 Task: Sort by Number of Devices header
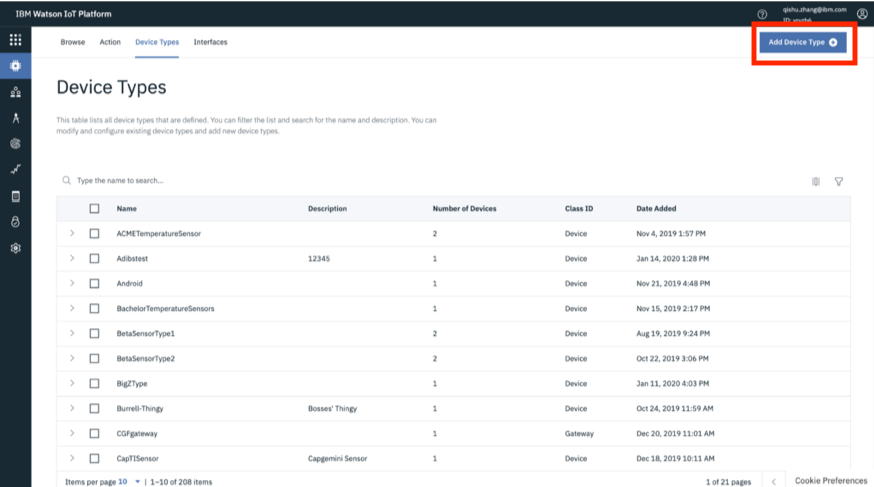click(464, 208)
